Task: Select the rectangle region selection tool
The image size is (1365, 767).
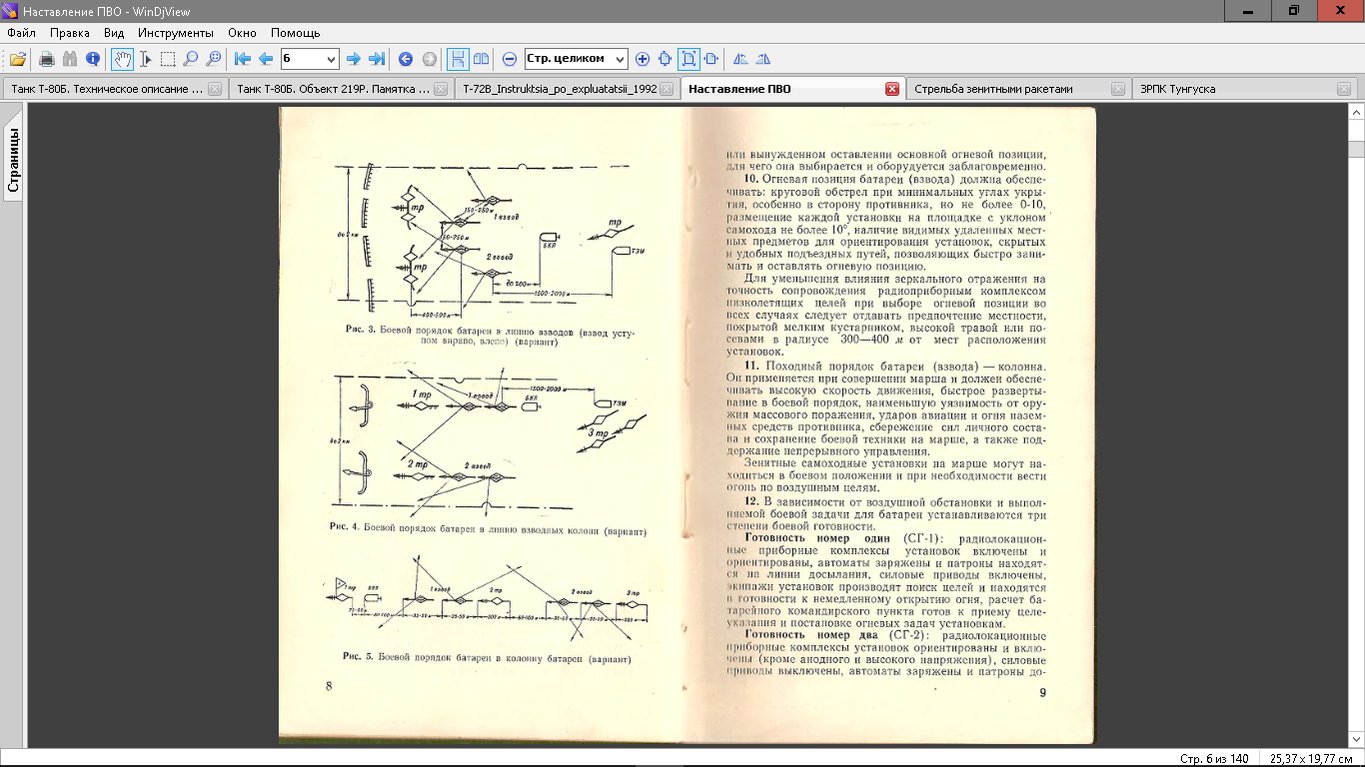Action: [x=168, y=59]
